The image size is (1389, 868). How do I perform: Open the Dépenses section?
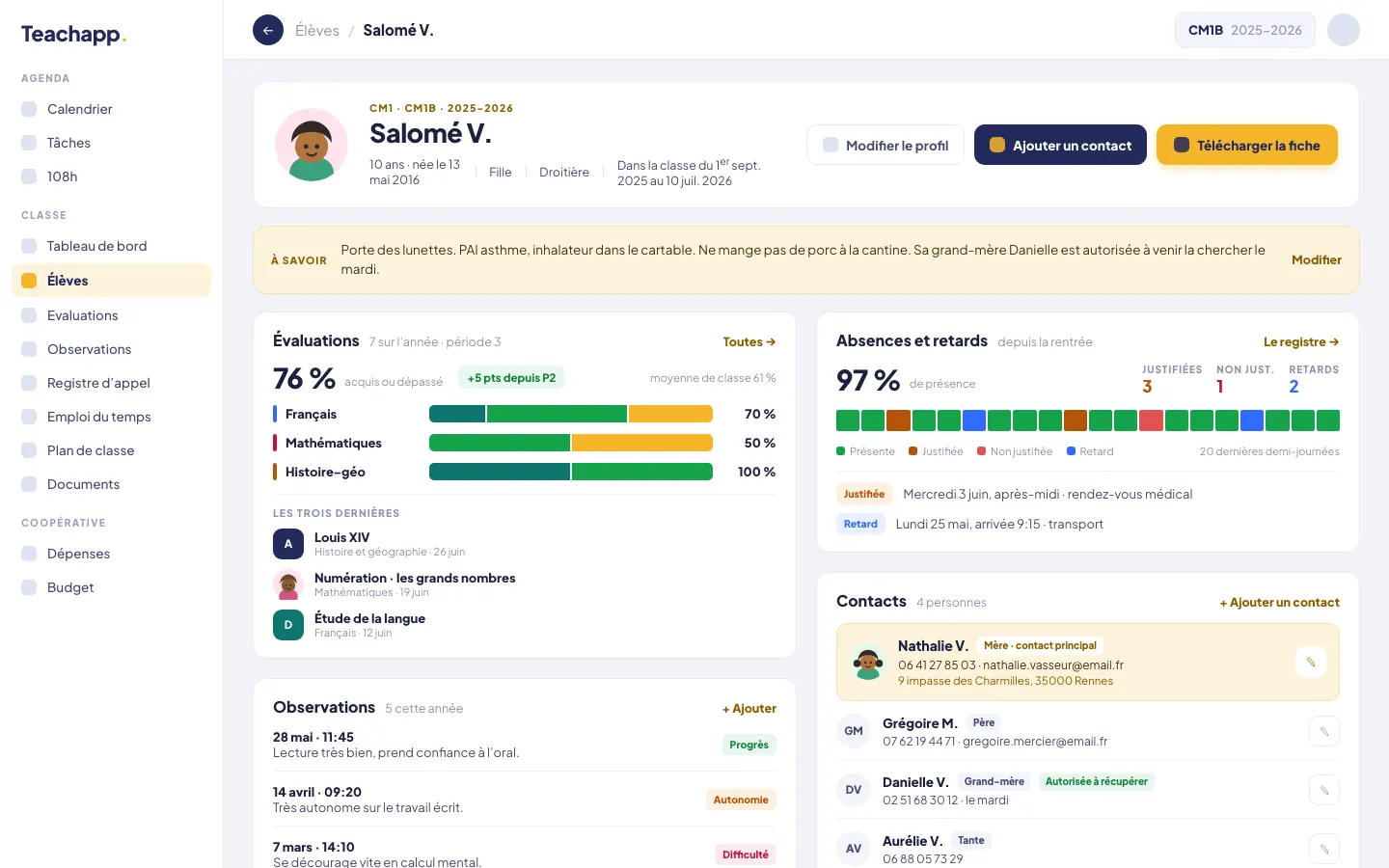click(111, 554)
